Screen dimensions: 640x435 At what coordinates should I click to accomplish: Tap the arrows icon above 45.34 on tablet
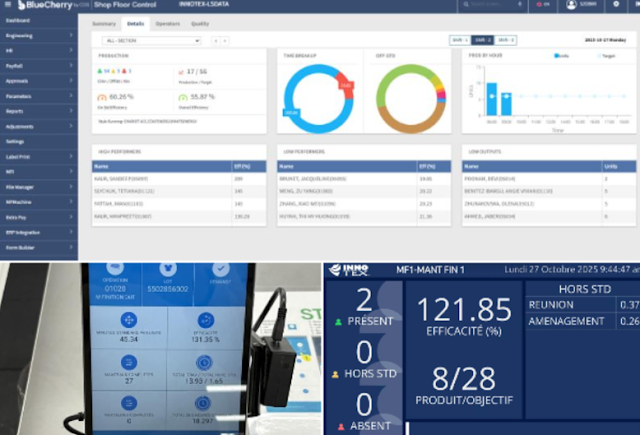click(129, 320)
